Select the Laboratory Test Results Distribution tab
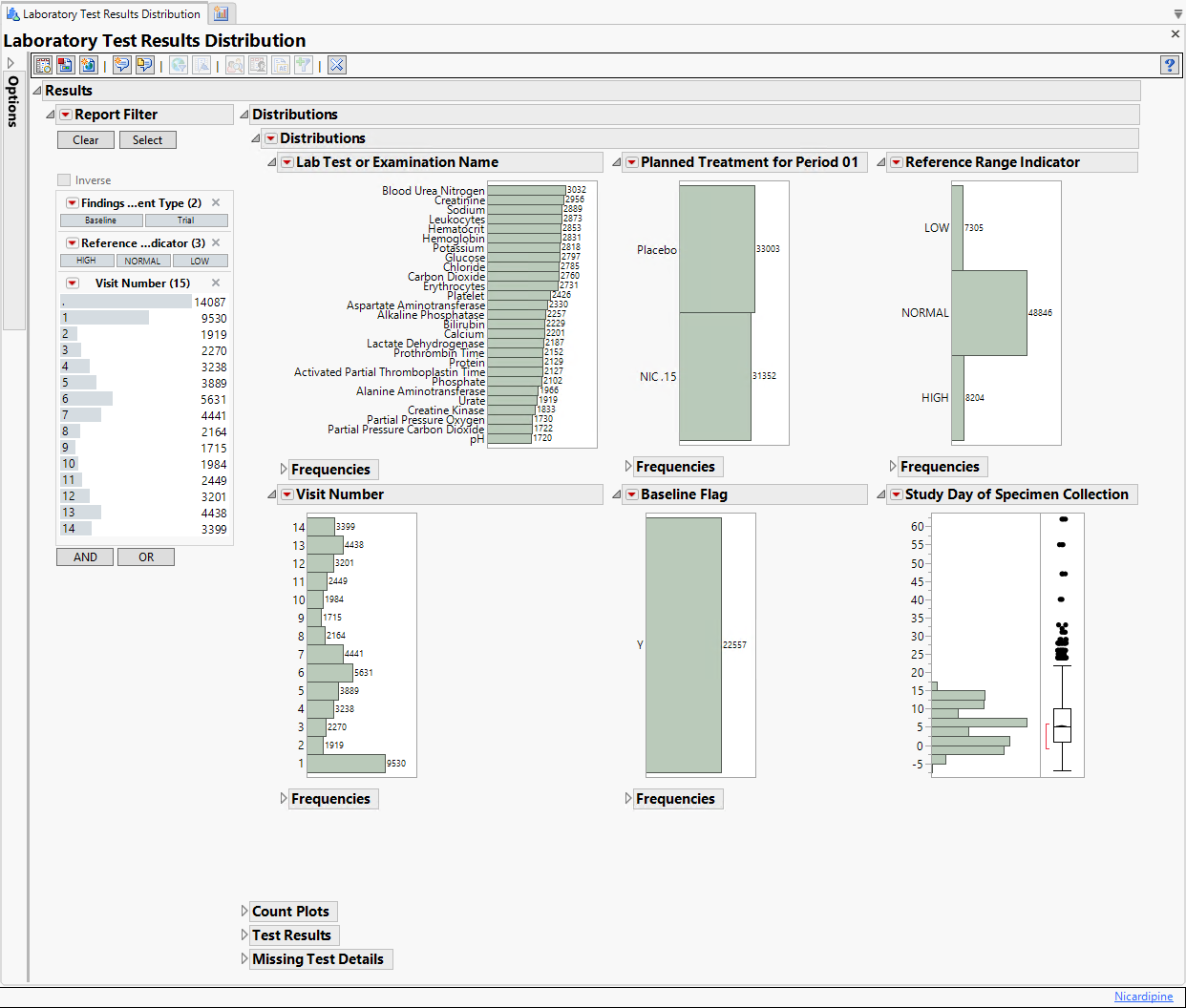Image resolution: width=1186 pixels, height=1008 pixels. [x=103, y=14]
